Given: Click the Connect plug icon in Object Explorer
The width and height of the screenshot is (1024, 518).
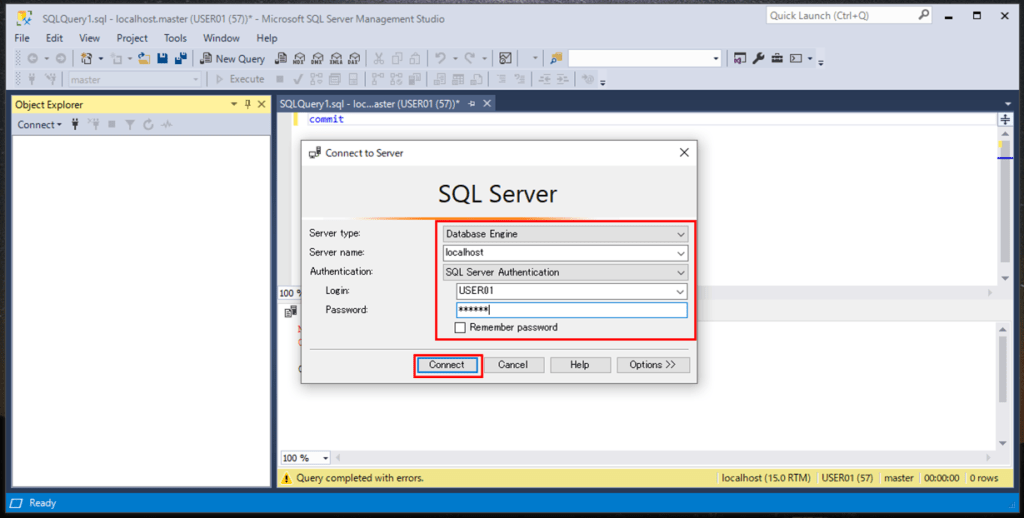Looking at the screenshot, I should (x=75, y=124).
